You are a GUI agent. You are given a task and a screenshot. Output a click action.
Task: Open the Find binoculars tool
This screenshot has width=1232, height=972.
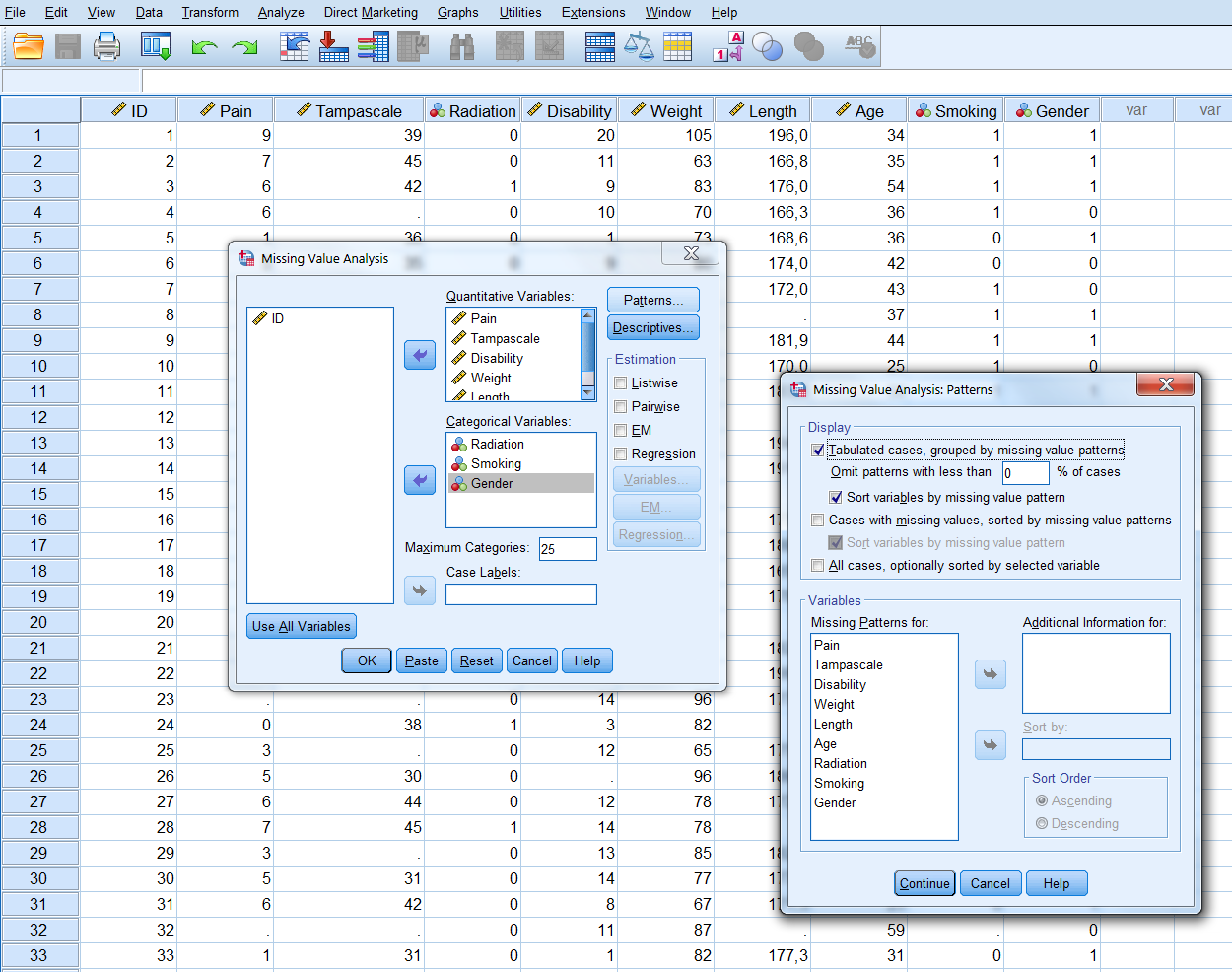(461, 46)
